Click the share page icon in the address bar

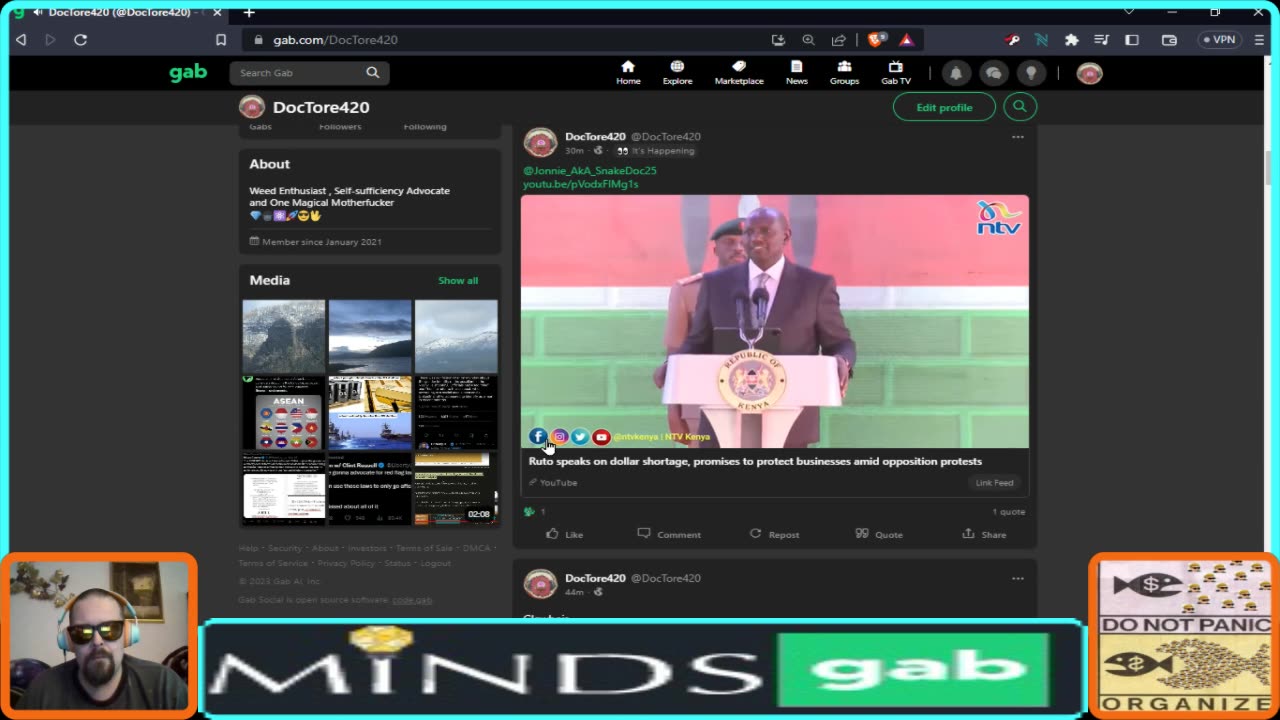839,40
